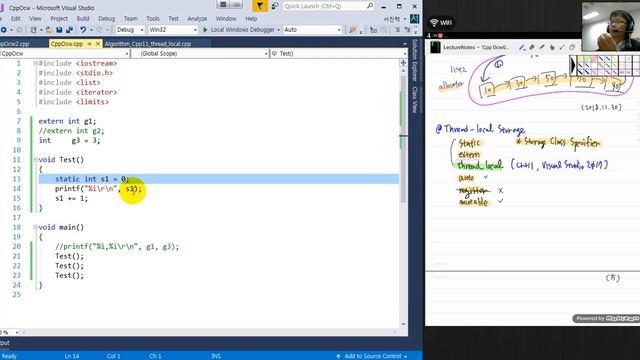Pick the pink highlighter swatch in the palette

594,59
